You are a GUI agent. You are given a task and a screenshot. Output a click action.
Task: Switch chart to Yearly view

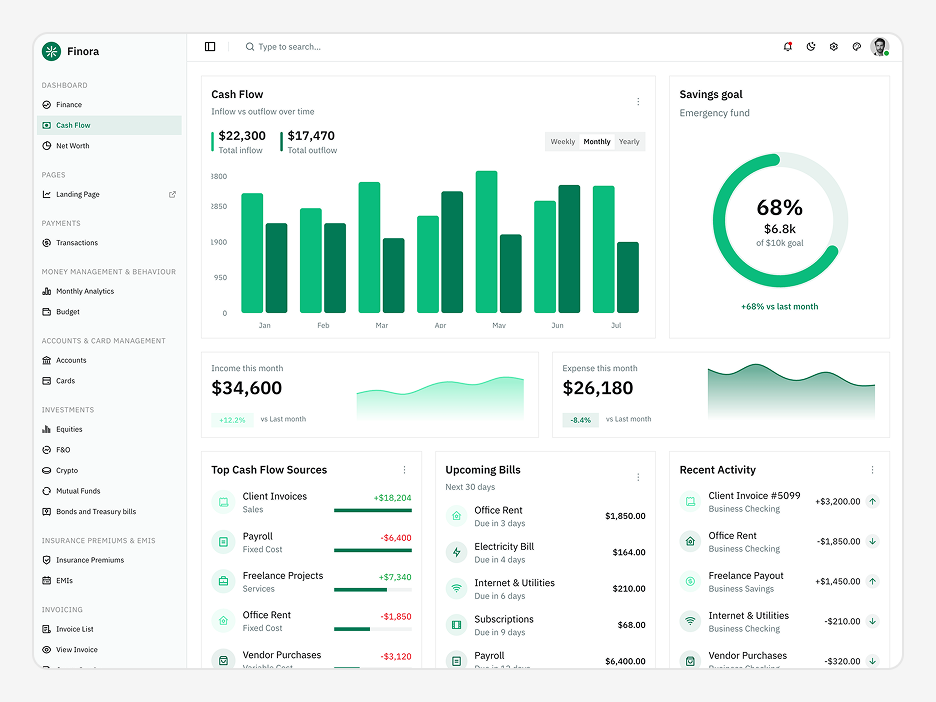point(629,141)
